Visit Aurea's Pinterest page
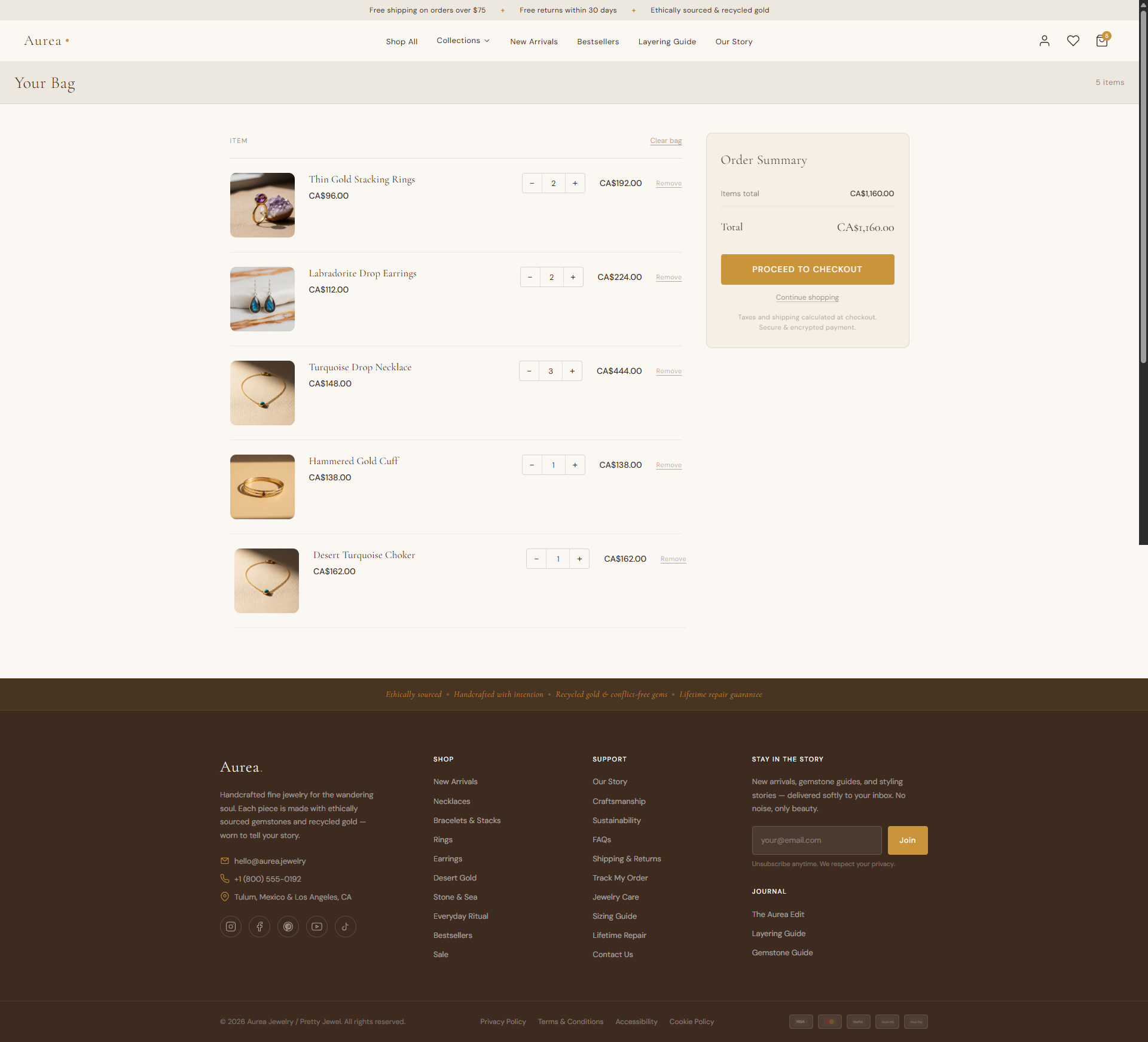 point(288,927)
